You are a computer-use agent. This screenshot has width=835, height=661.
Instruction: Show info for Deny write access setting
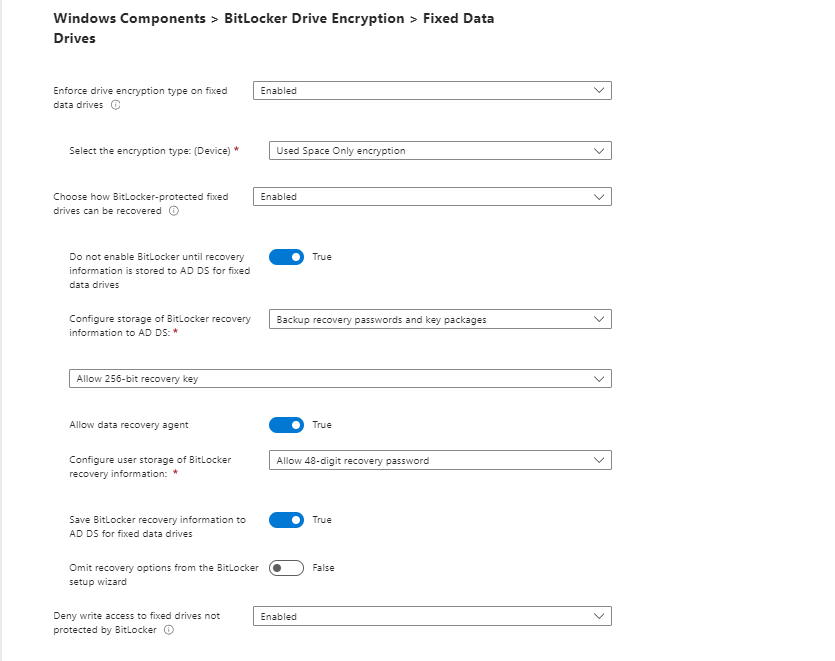[169, 630]
